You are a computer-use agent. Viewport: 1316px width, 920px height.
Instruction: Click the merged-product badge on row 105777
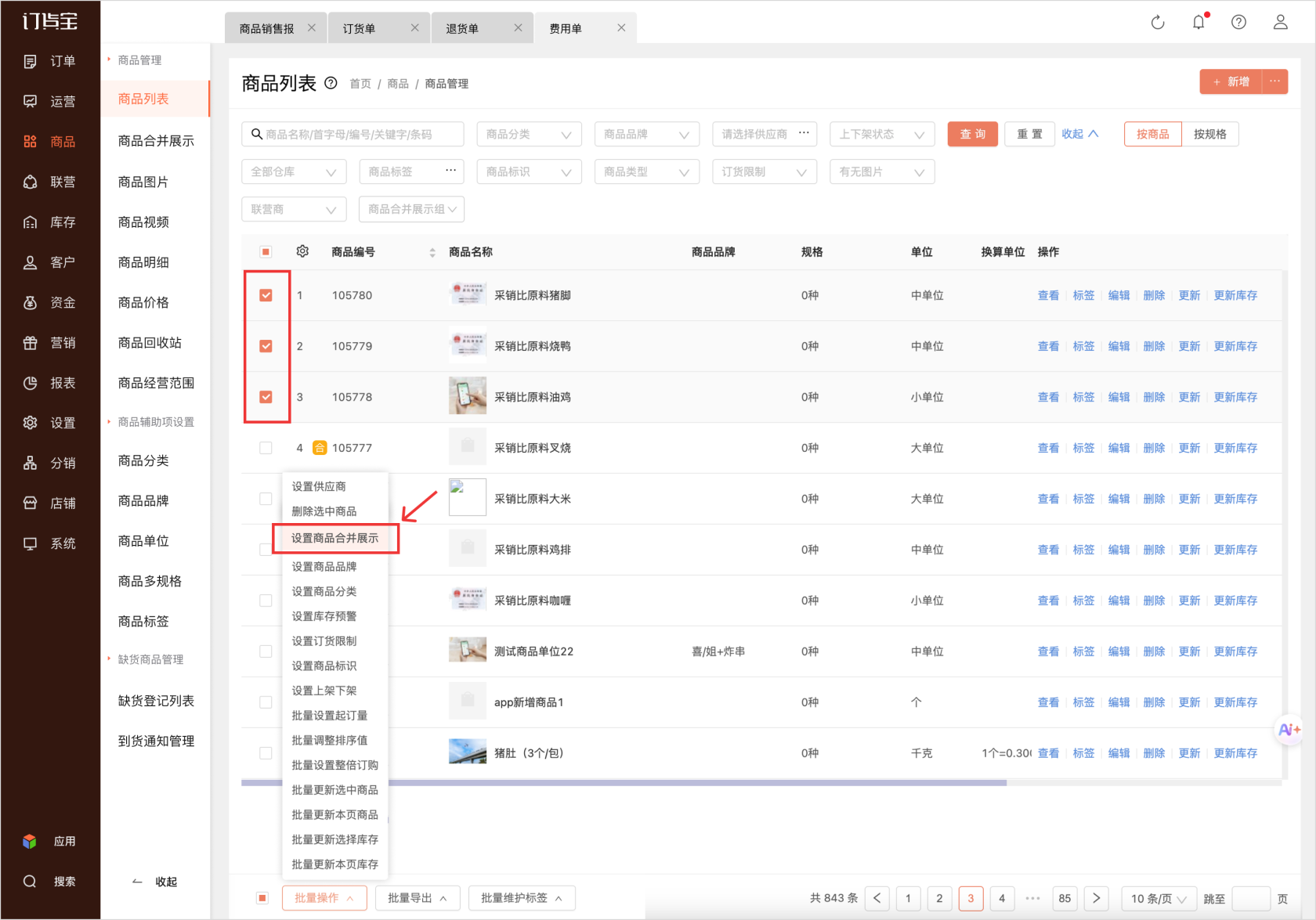(x=320, y=448)
